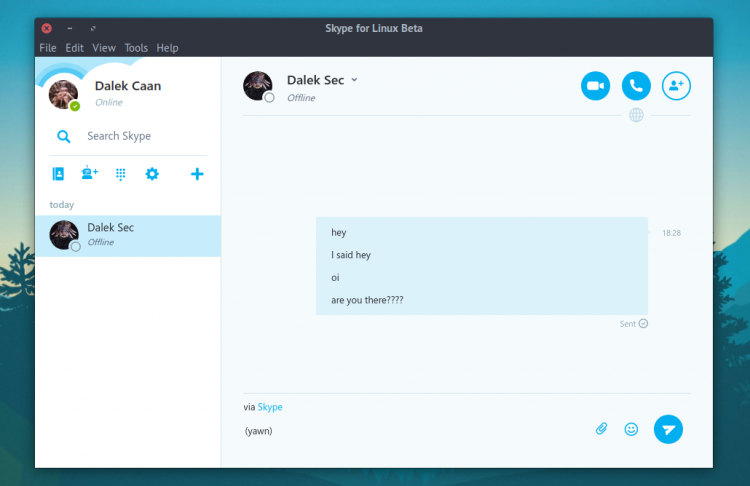This screenshot has height=486, width=750.
Task: Open Dalek Caan profile avatar
Action: pos(63,93)
